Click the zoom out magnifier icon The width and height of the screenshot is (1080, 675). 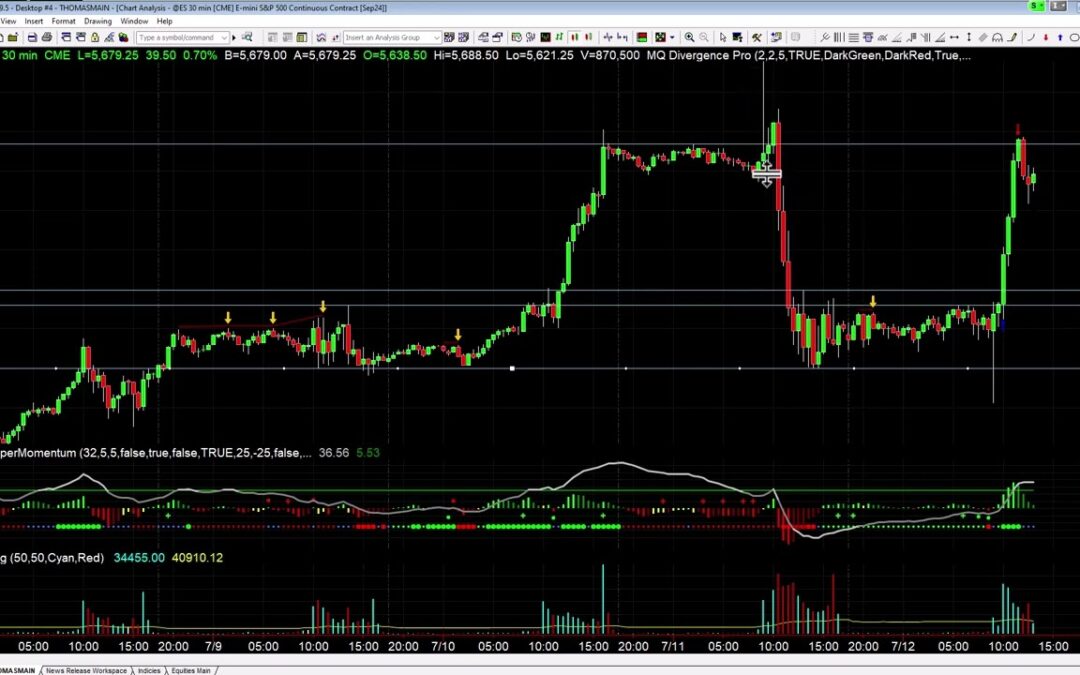pos(704,37)
